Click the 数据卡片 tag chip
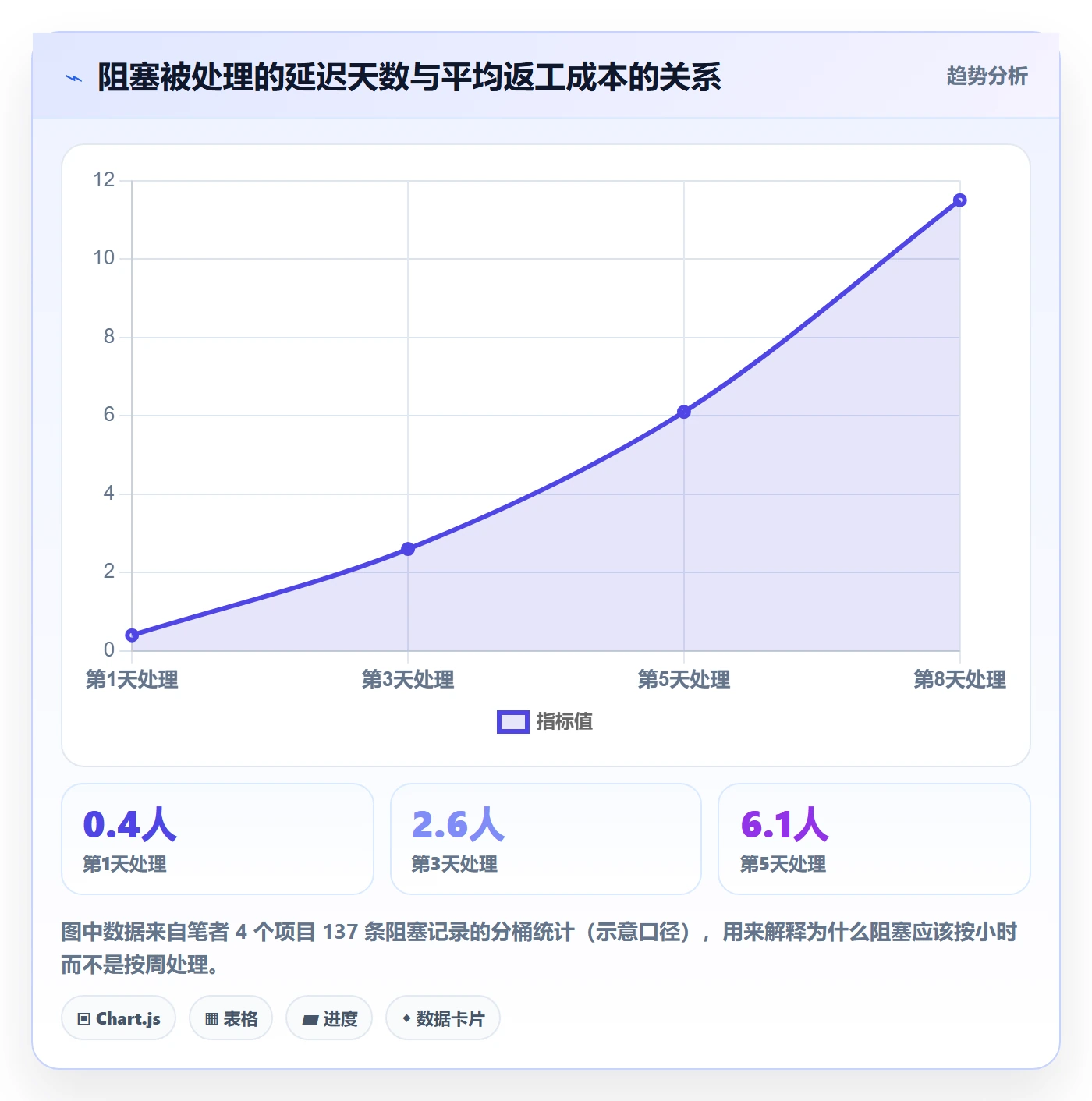1092x1101 pixels. 443,1018
